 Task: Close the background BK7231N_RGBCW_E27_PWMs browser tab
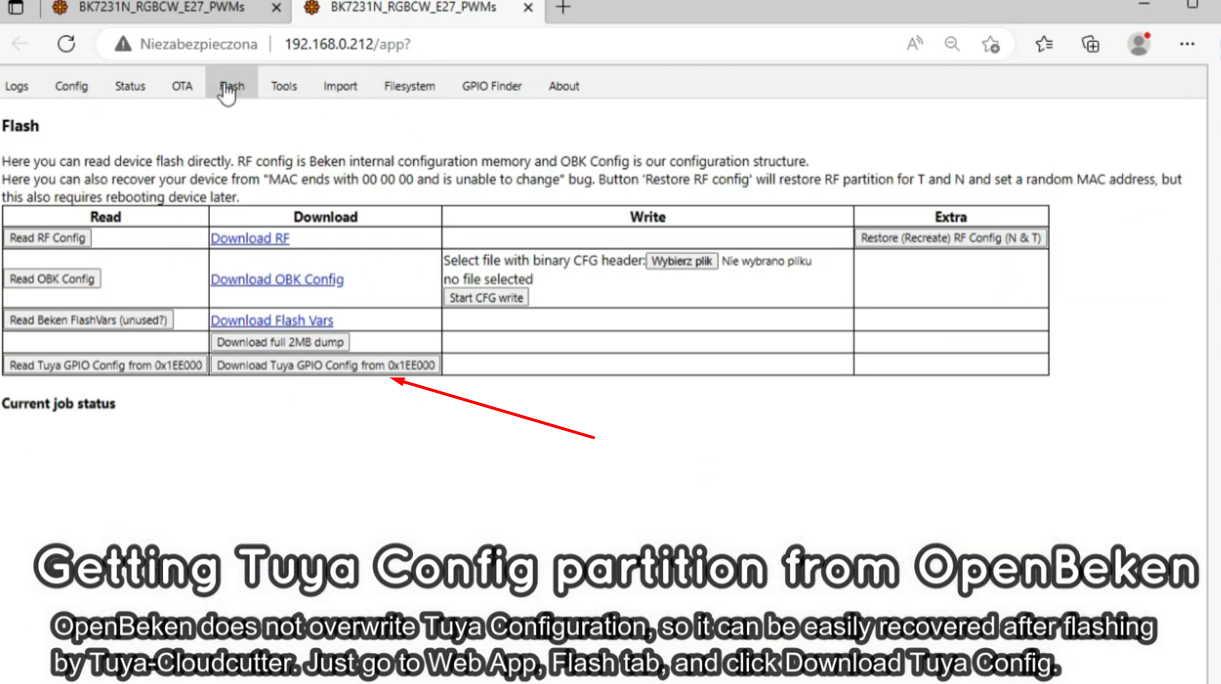[277, 8]
